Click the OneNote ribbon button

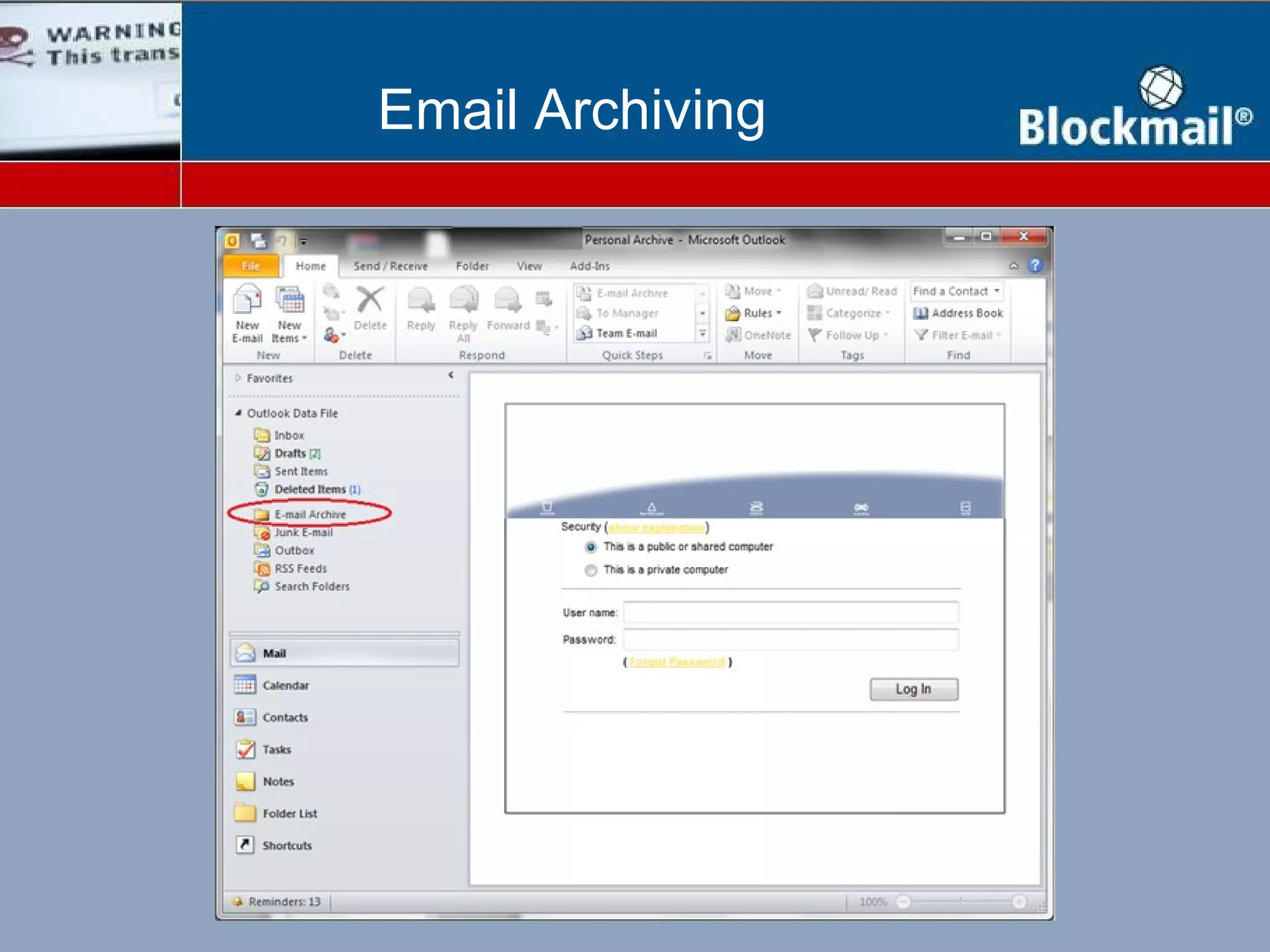point(758,335)
